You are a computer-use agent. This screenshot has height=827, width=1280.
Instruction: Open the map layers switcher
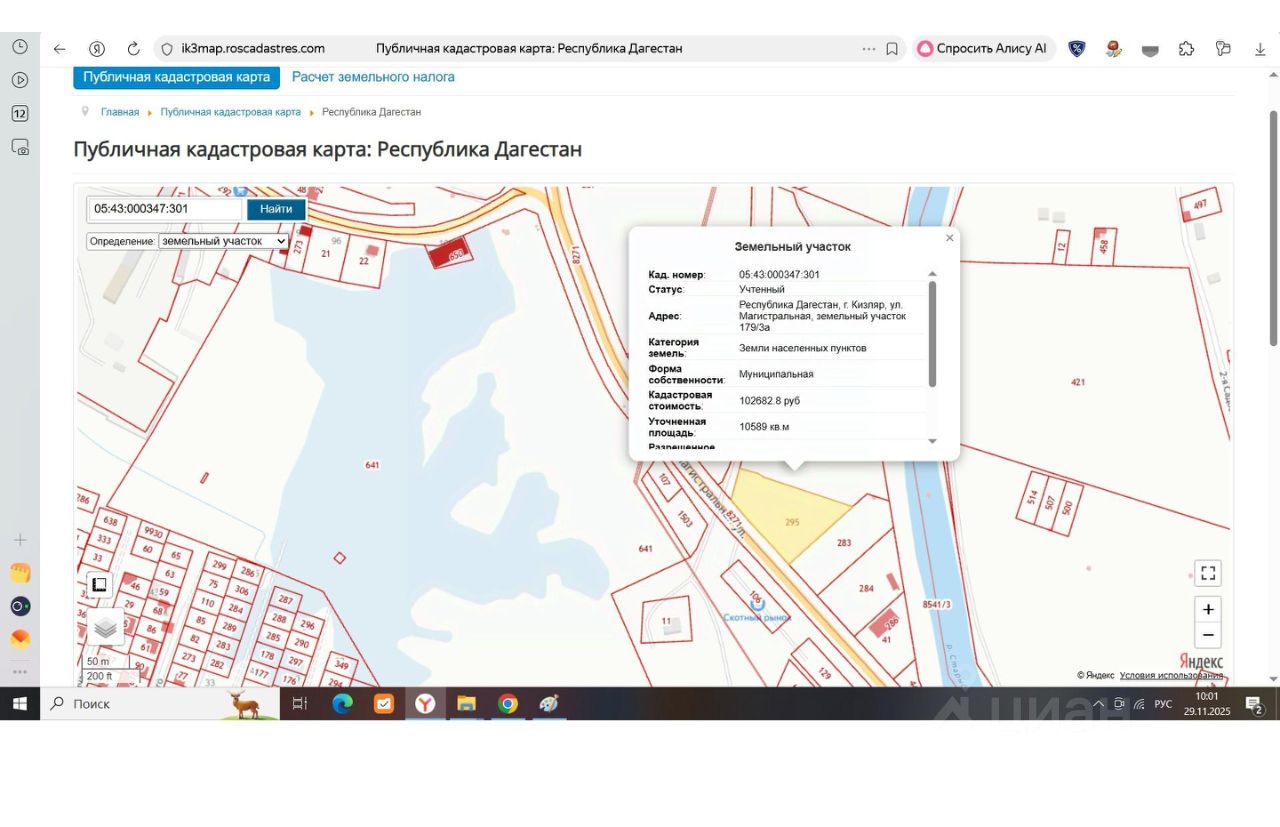click(x=105, y=628)
